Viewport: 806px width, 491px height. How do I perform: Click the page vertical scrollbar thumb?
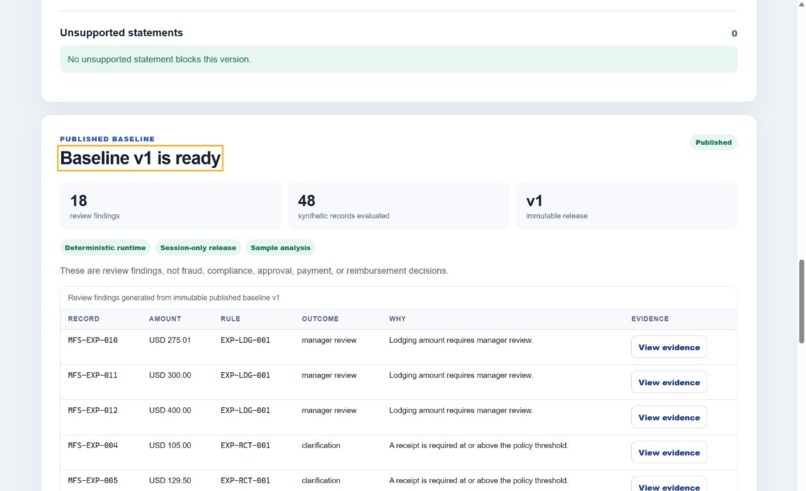pyautogui.click(x=801, y=301)
